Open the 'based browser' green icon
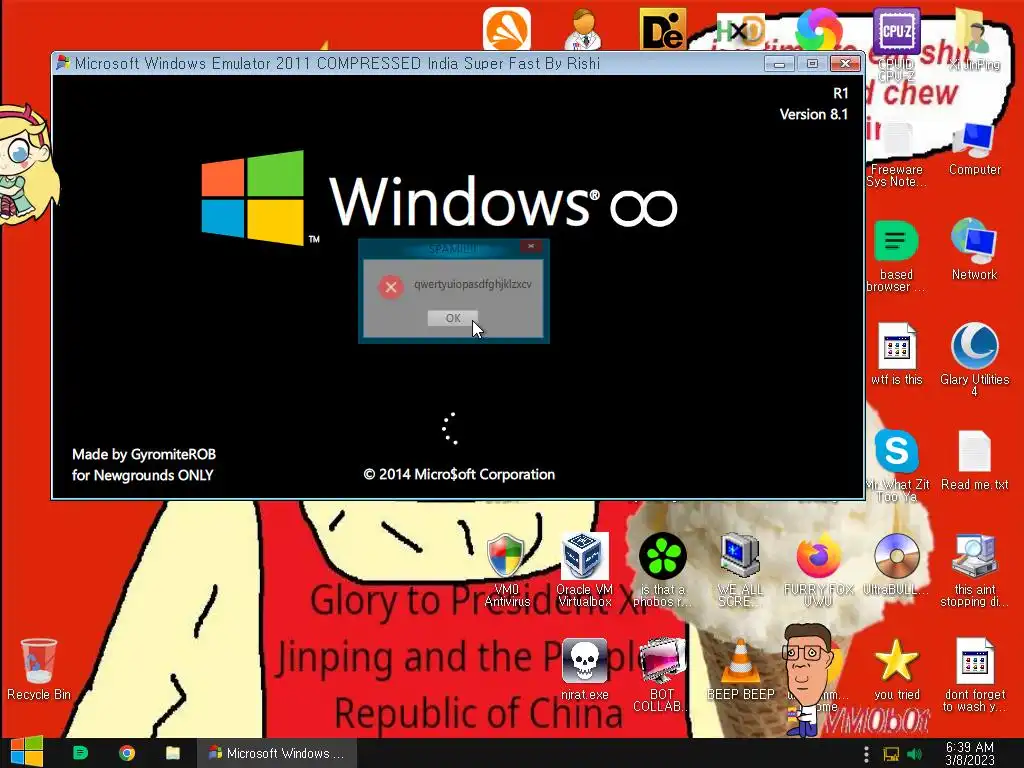Image resolution: width=1024 pixels, height=768 pixels. (896, 255)
